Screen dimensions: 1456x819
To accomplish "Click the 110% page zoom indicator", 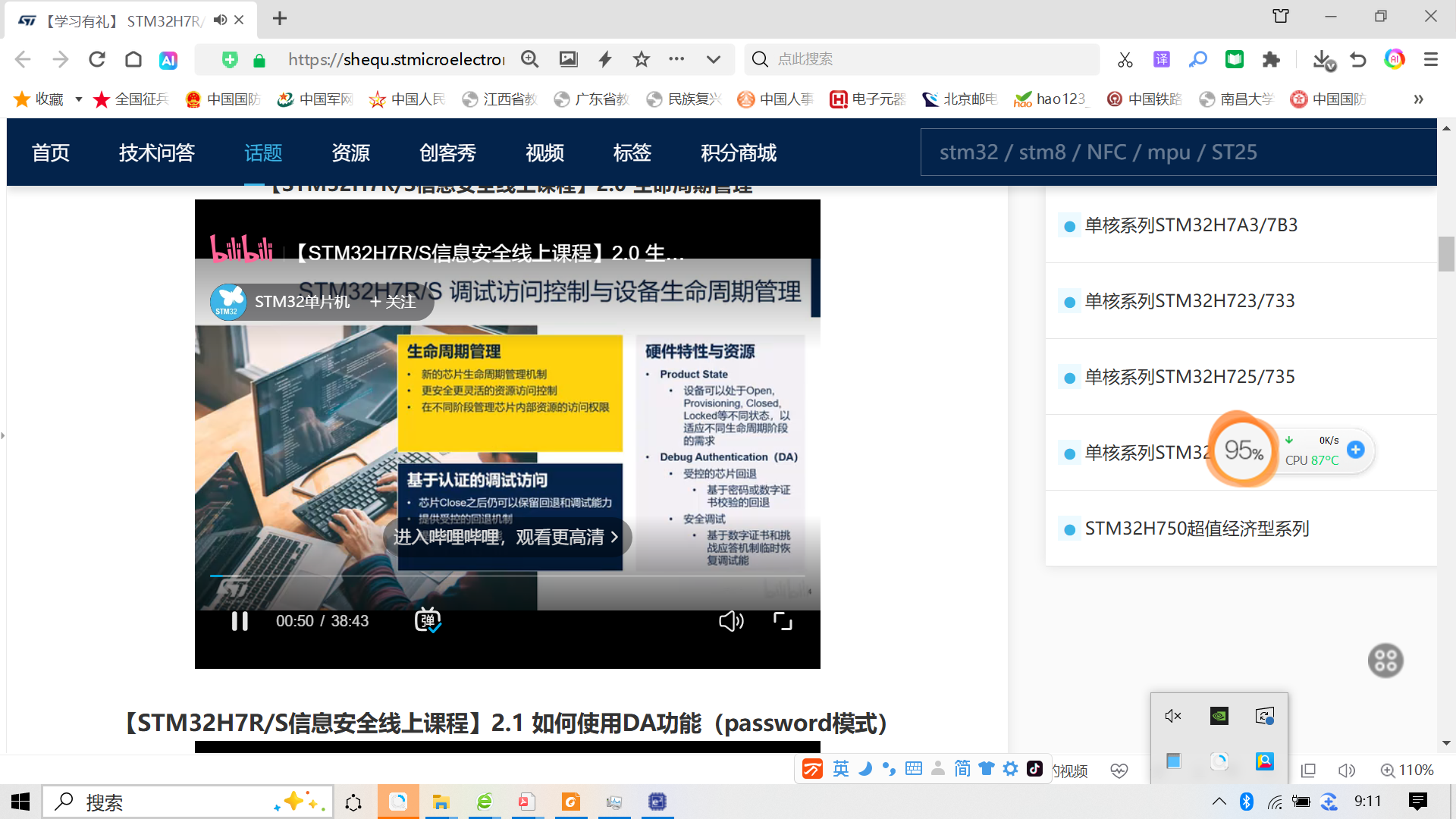I will coord(1407,770).
